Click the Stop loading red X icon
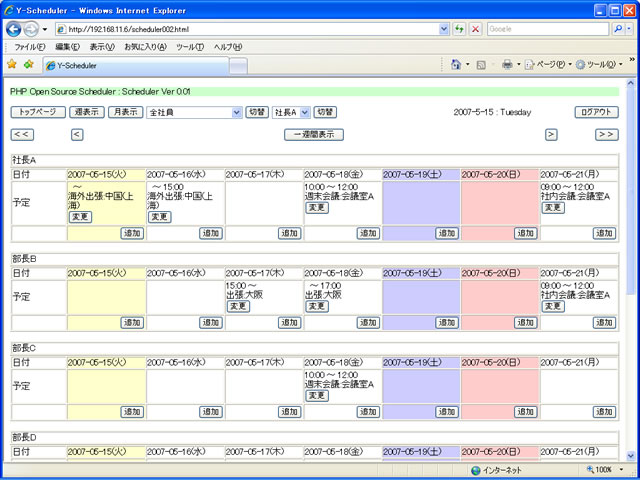The width and height of the screenshot is (640, 480). (x=474, y=29)
